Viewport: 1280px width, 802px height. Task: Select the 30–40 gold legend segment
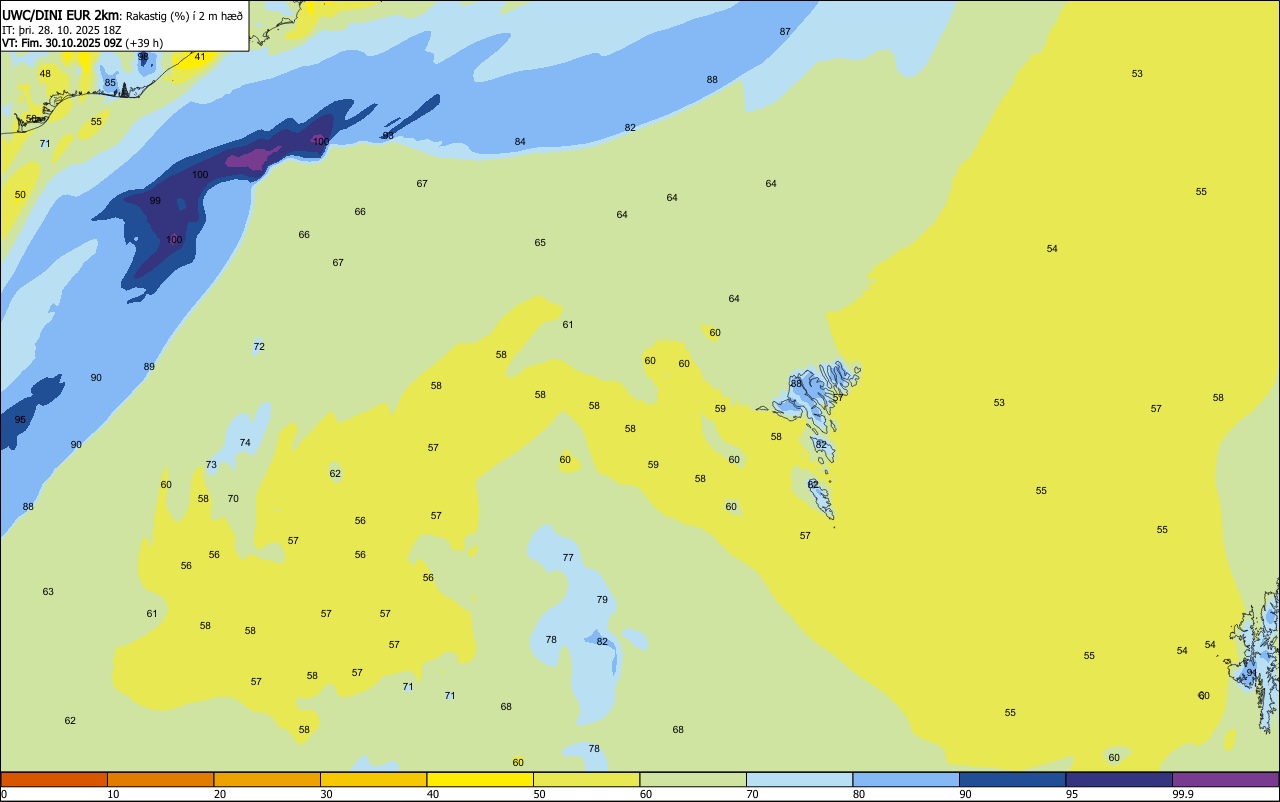click(x=373, y=779)
